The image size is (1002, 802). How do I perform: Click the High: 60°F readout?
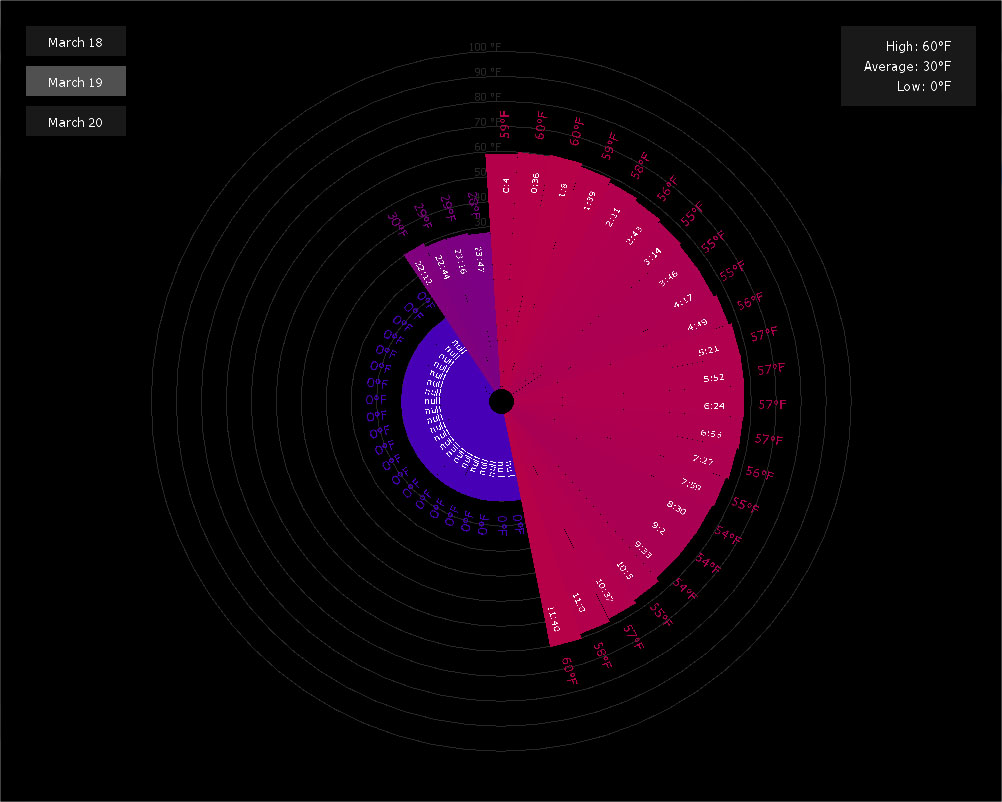[918, 46]
